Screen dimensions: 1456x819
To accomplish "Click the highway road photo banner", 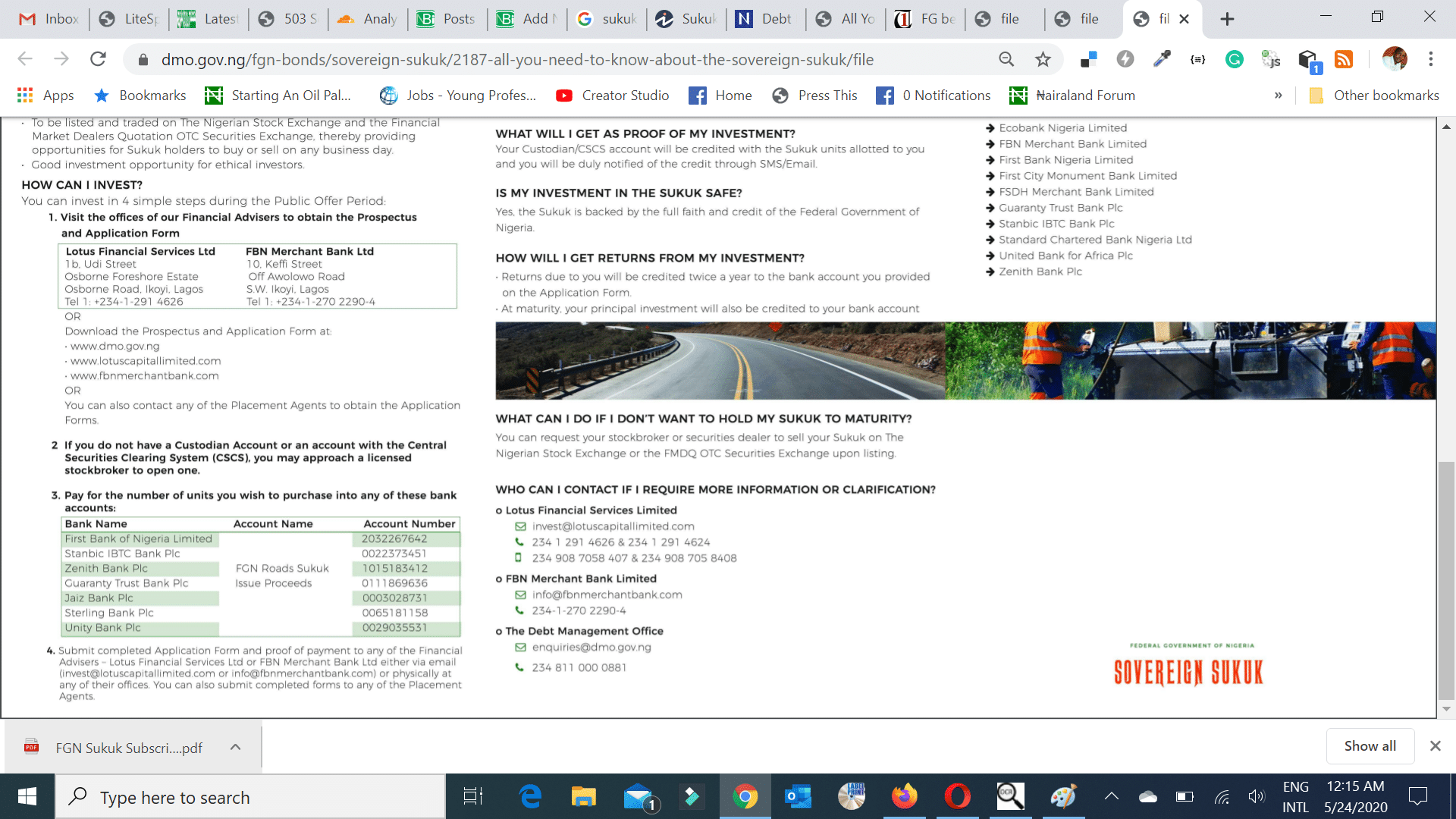I will click(720, 361).
